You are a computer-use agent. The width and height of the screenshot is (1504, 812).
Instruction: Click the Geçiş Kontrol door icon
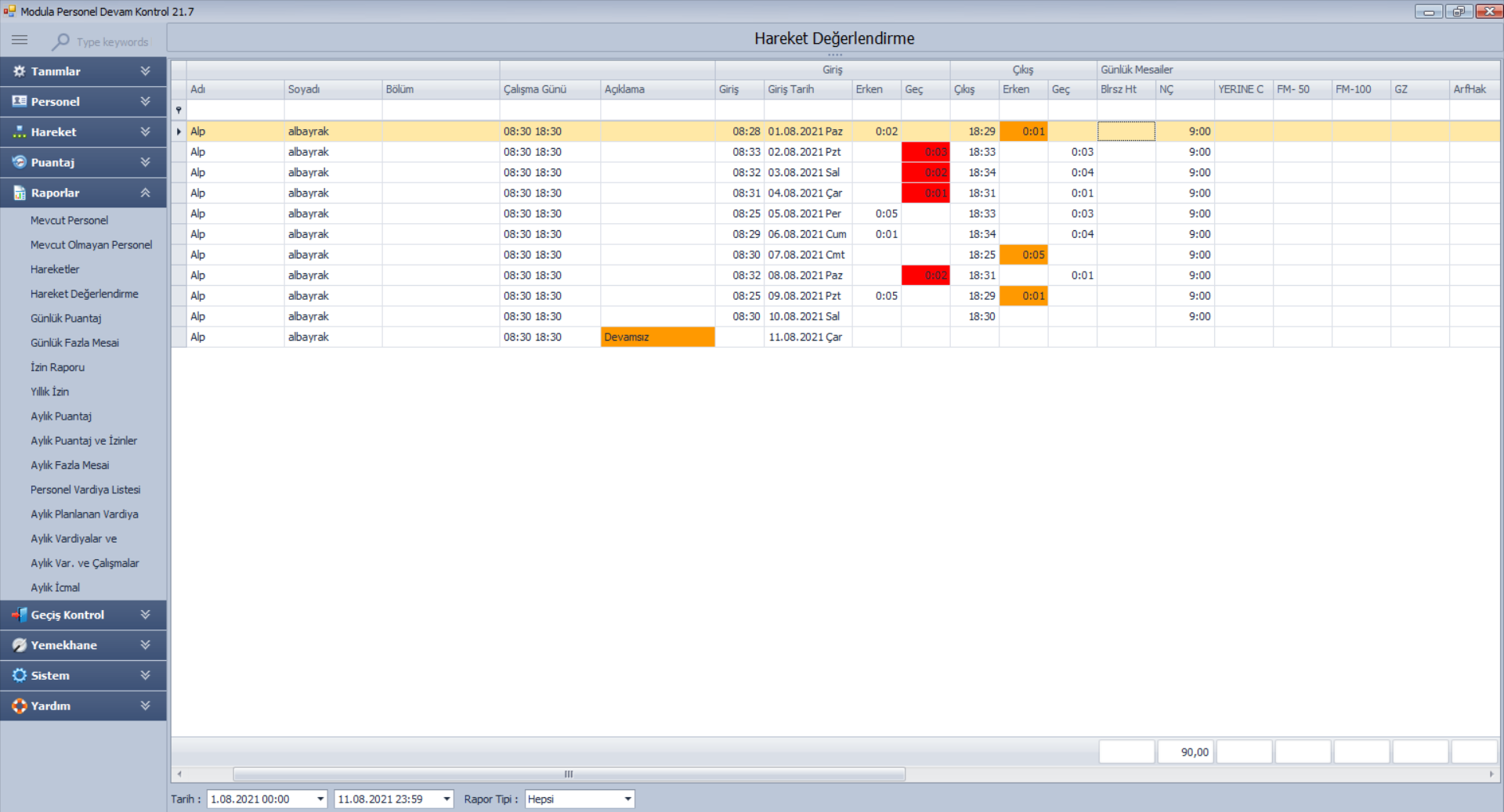(19, 615)
